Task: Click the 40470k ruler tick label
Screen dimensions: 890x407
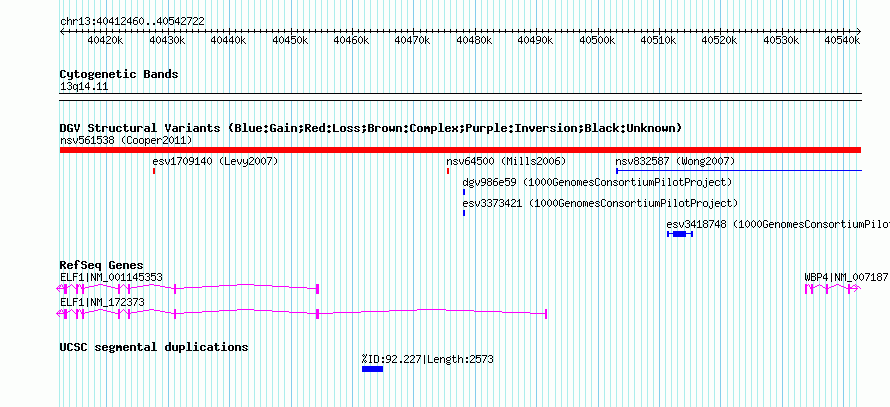Action: [412, 40]
